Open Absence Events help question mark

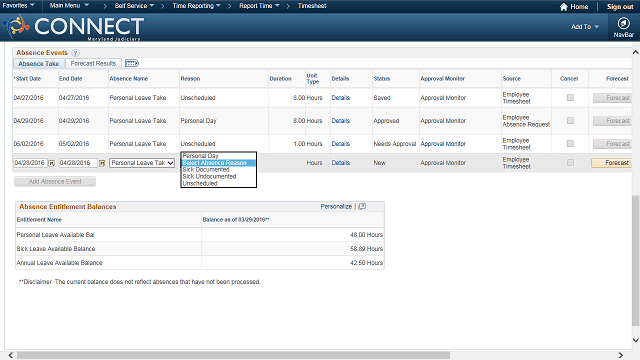click(x=76, y=53)
